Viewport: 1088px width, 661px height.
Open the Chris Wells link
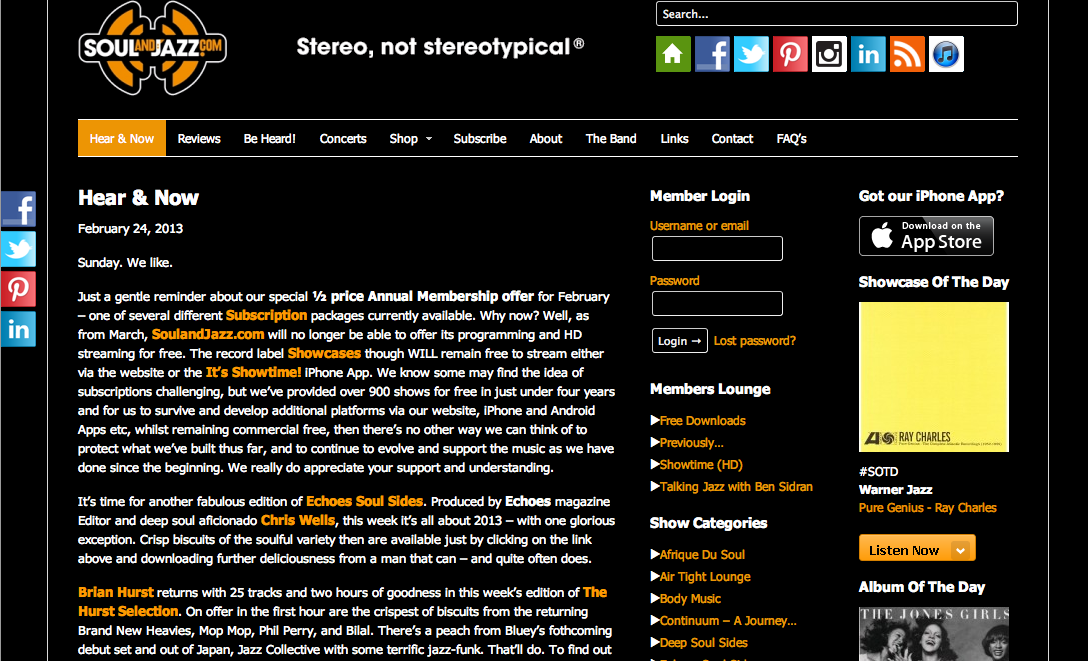point(298,520)
